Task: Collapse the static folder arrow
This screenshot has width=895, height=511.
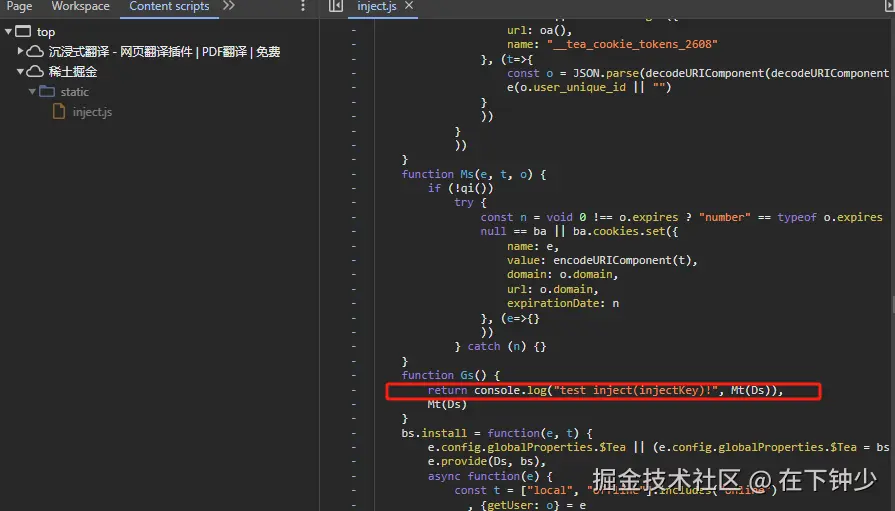Action: (33, 92)
